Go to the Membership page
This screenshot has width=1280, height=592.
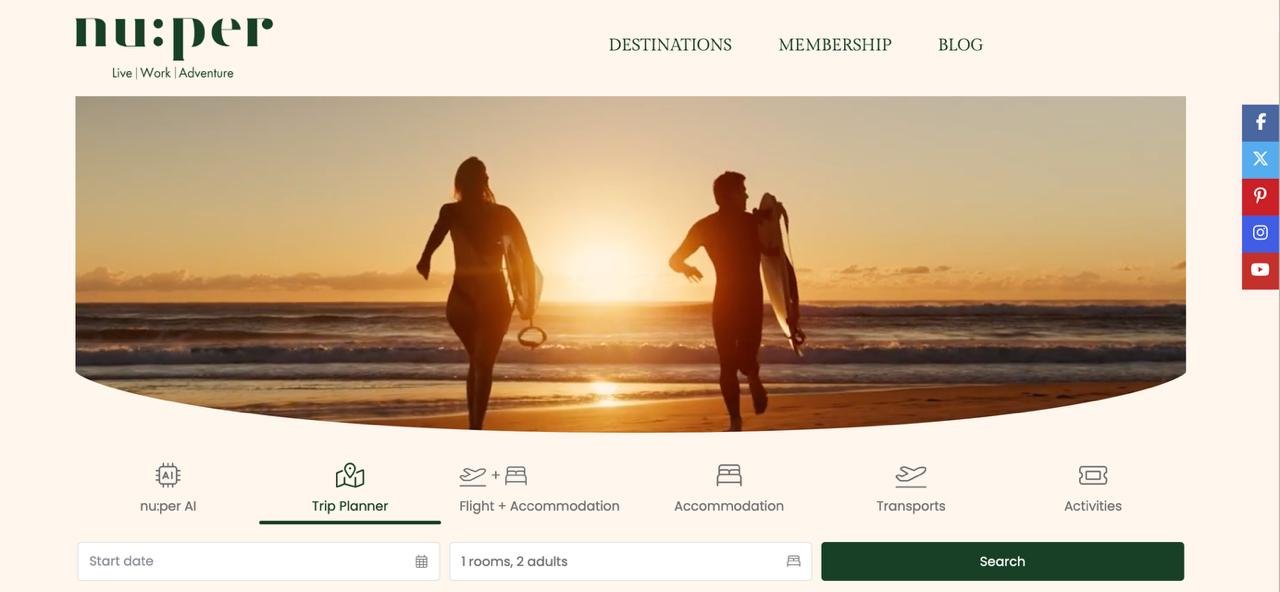click(835, 45)
